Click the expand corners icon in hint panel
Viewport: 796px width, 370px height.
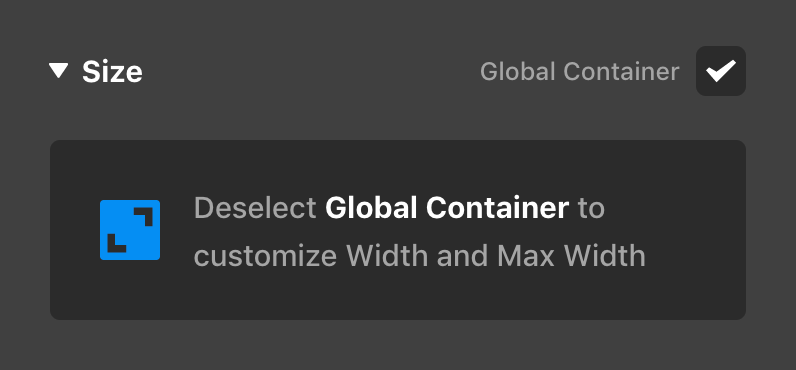pyautogui.click(x=130, y=230)
